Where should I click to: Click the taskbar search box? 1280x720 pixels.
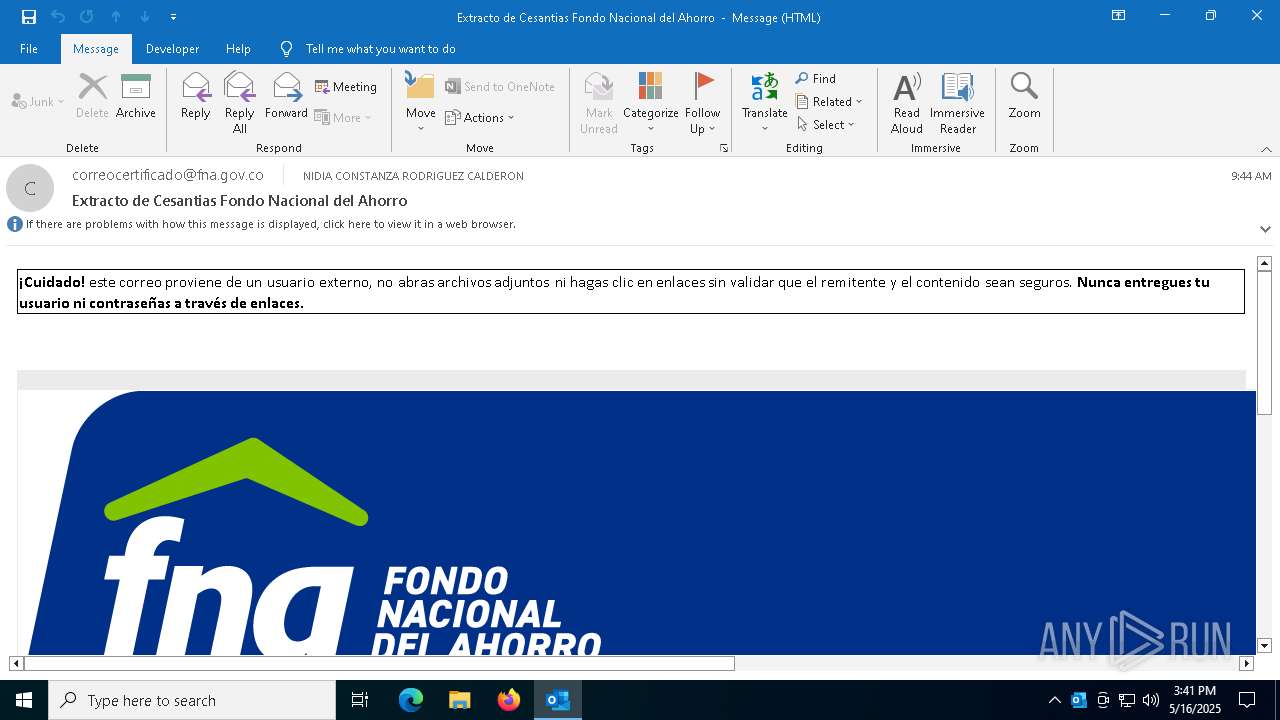[x=192, y=700]
